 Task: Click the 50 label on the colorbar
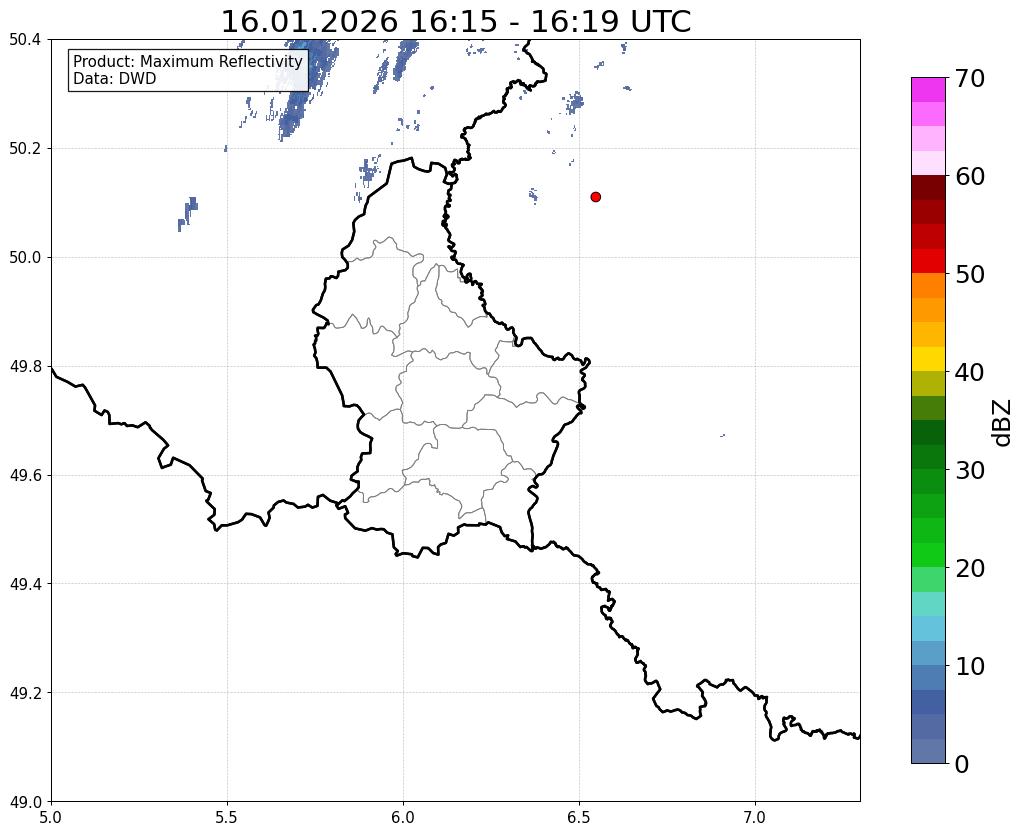pyautogui.click(x=970, y=274)
